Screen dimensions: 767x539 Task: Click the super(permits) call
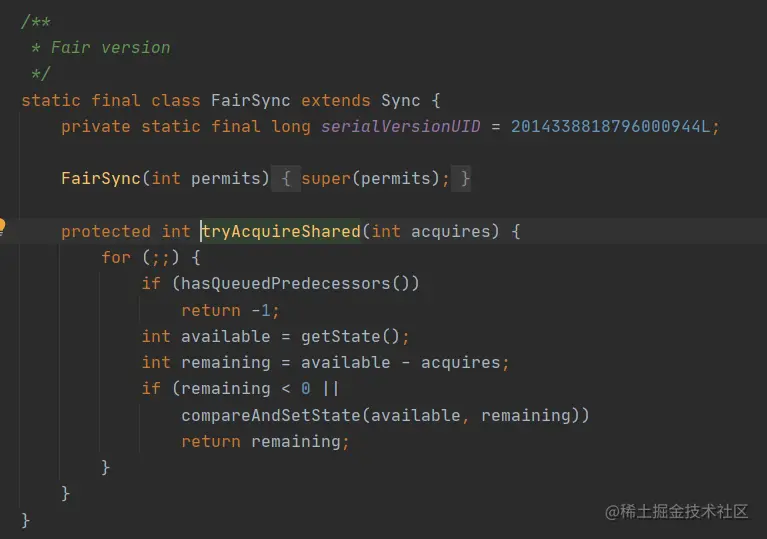370,179
